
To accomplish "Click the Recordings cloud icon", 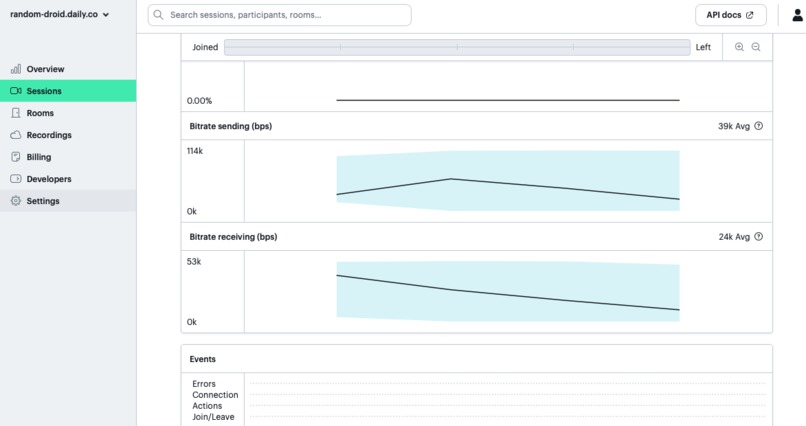I will (16, 135).
